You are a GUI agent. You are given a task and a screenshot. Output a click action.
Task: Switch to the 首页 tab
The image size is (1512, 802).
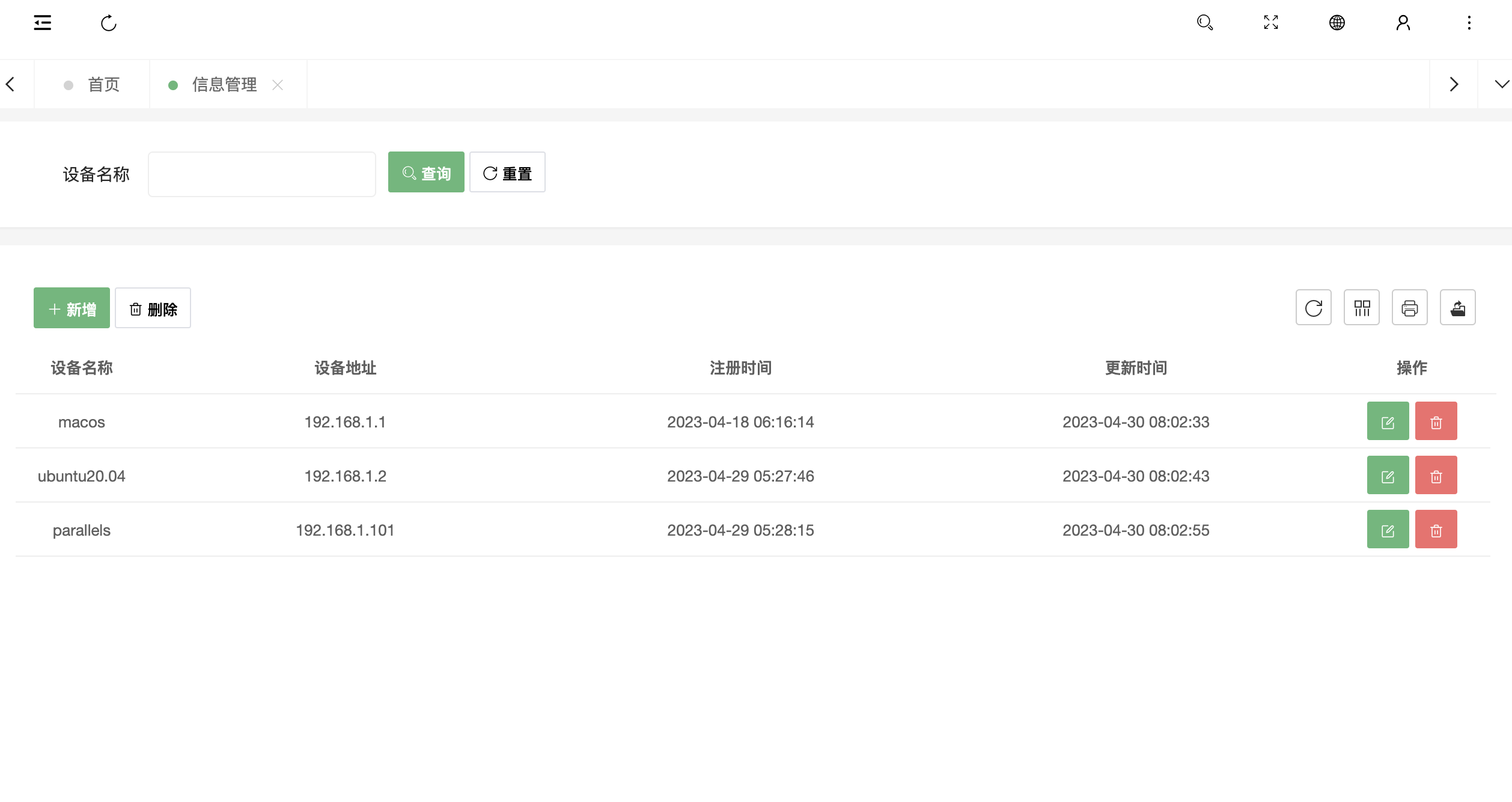pos(92,85)
